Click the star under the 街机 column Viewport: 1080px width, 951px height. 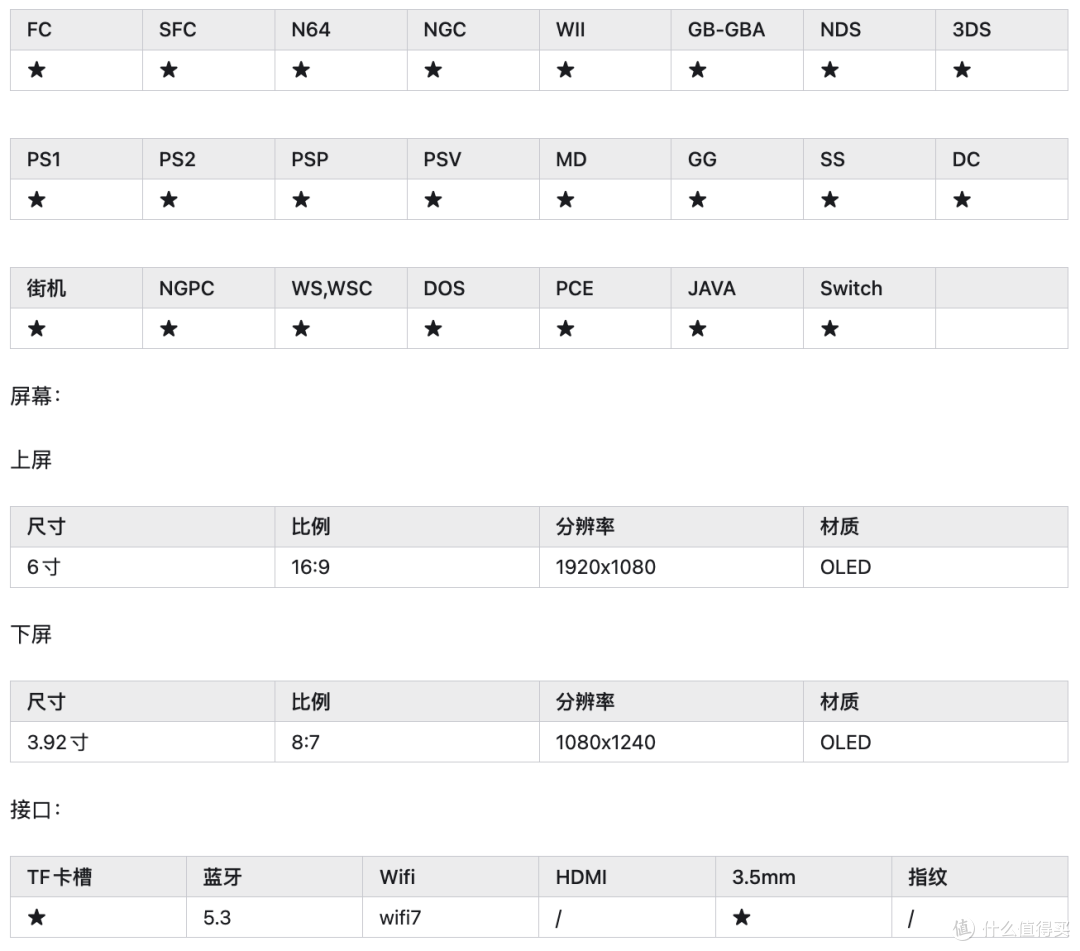37,328
